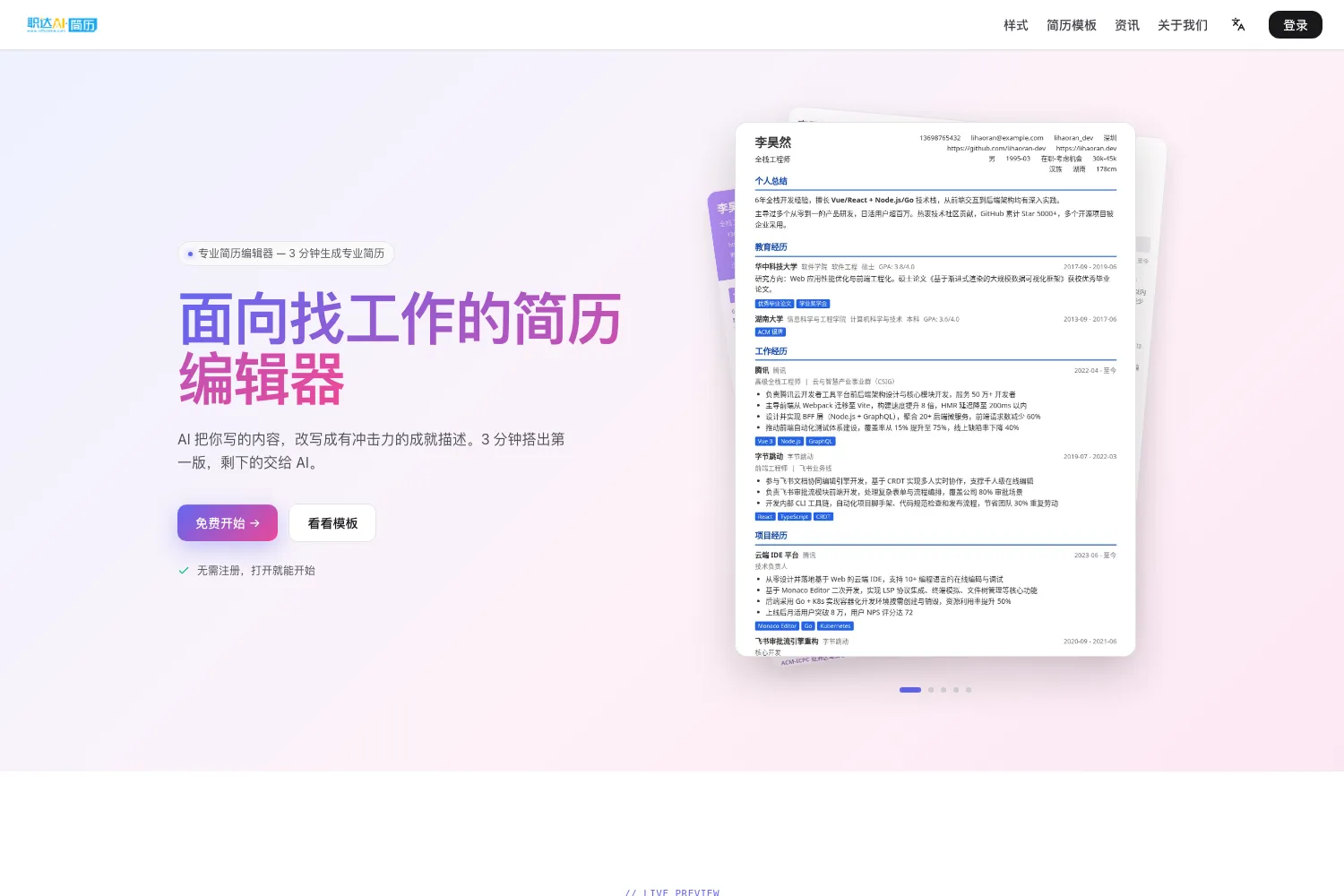Click the ACM 银牌 tag
1344x896 pixels.
pos(771,332)
